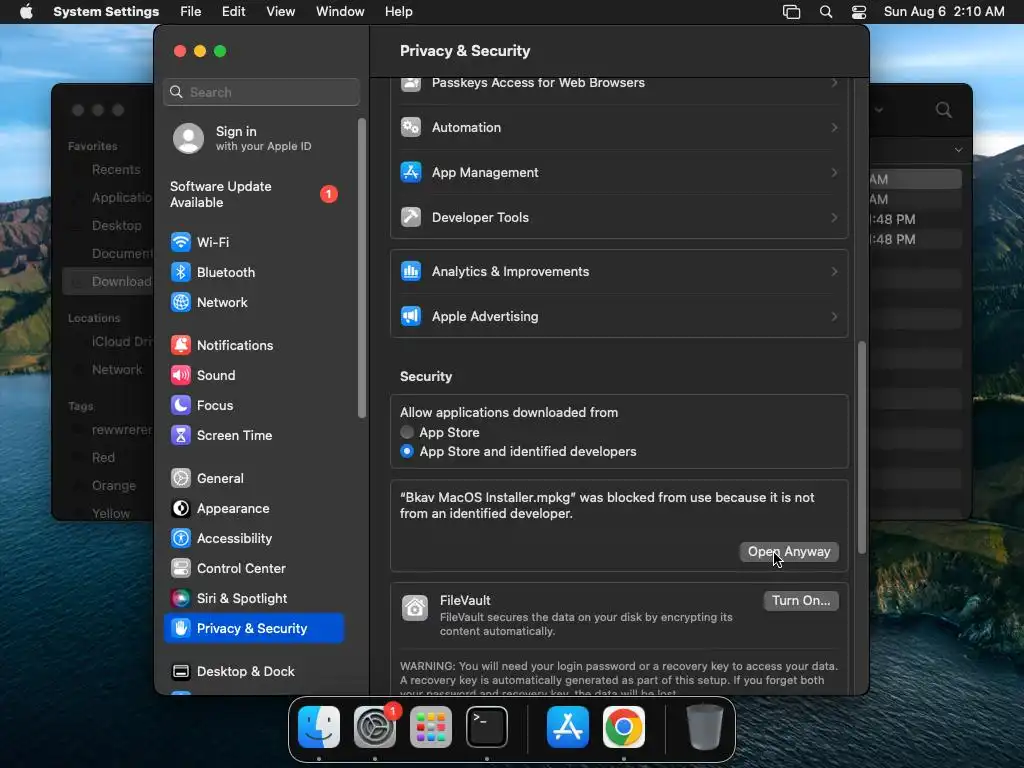Viewport: 1024px width, 768px height.
Task: Select Privacy & Security in sidebar
Action: tap(254, 628)
